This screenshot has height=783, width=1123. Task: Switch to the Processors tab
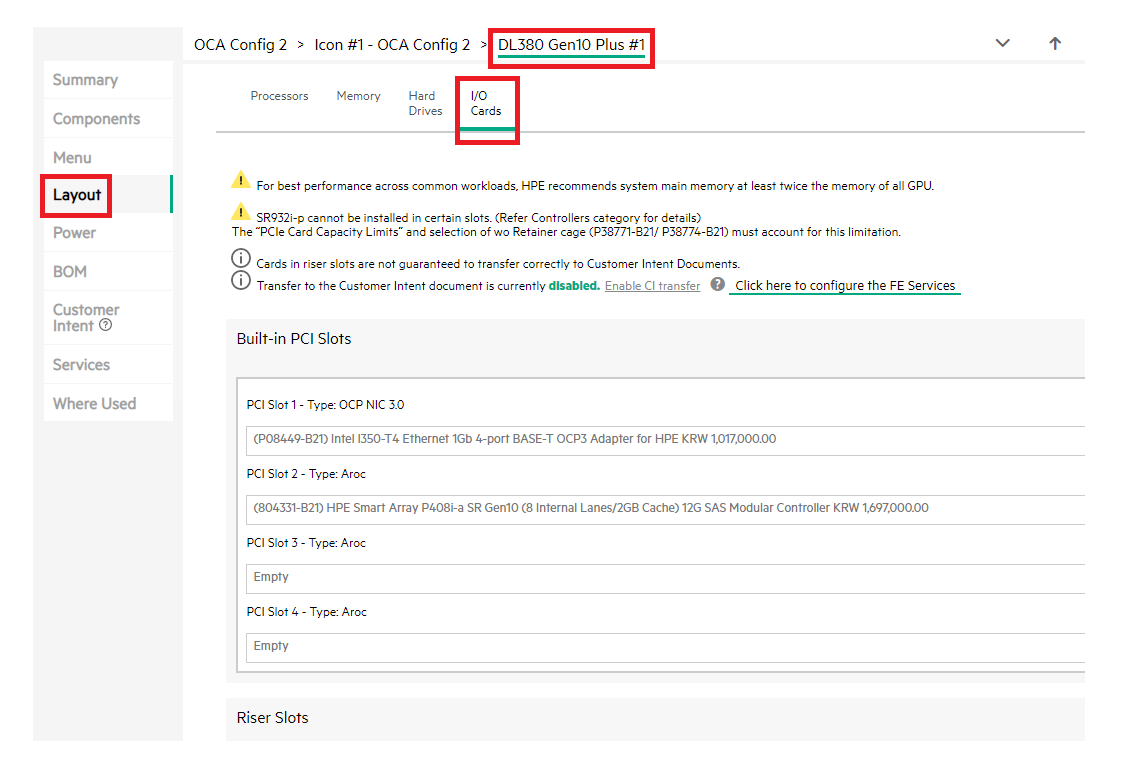point(279,96)
